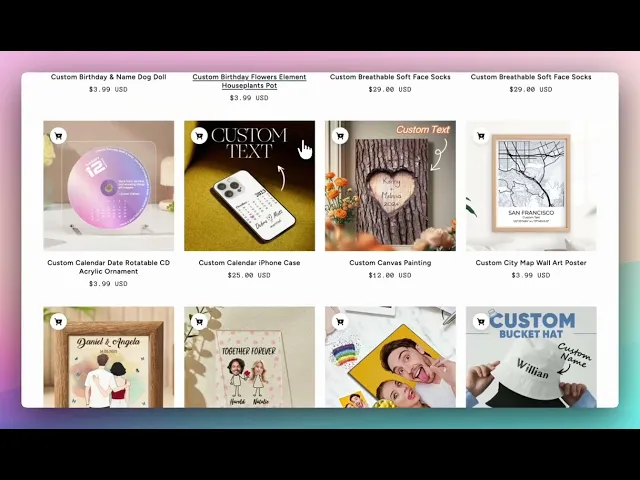Select the Daniel & Angela framed couple image
The height and width of the screenshot is (480, 640).
coord(109,357)
